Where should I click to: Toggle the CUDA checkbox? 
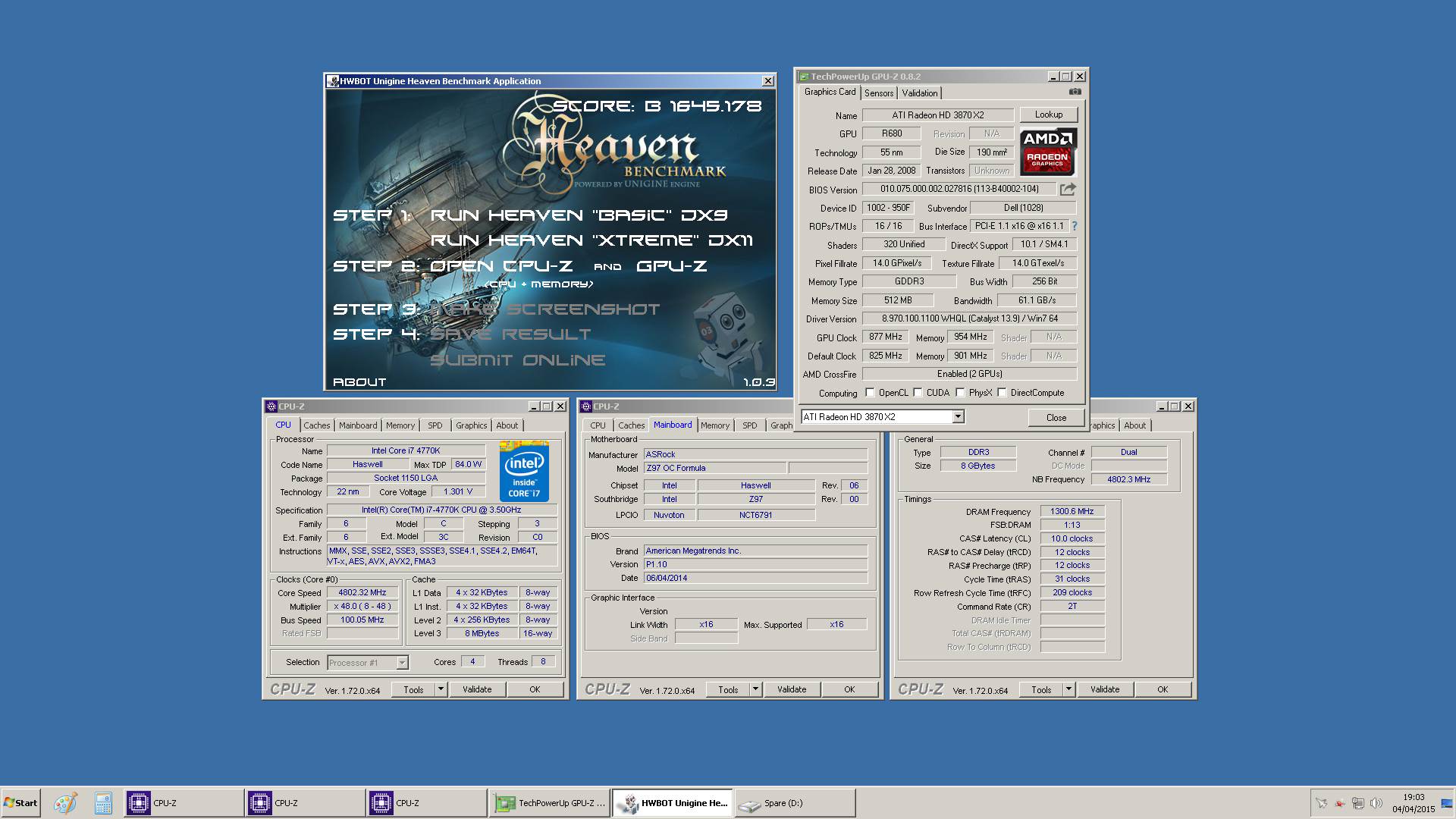[918, 393]
